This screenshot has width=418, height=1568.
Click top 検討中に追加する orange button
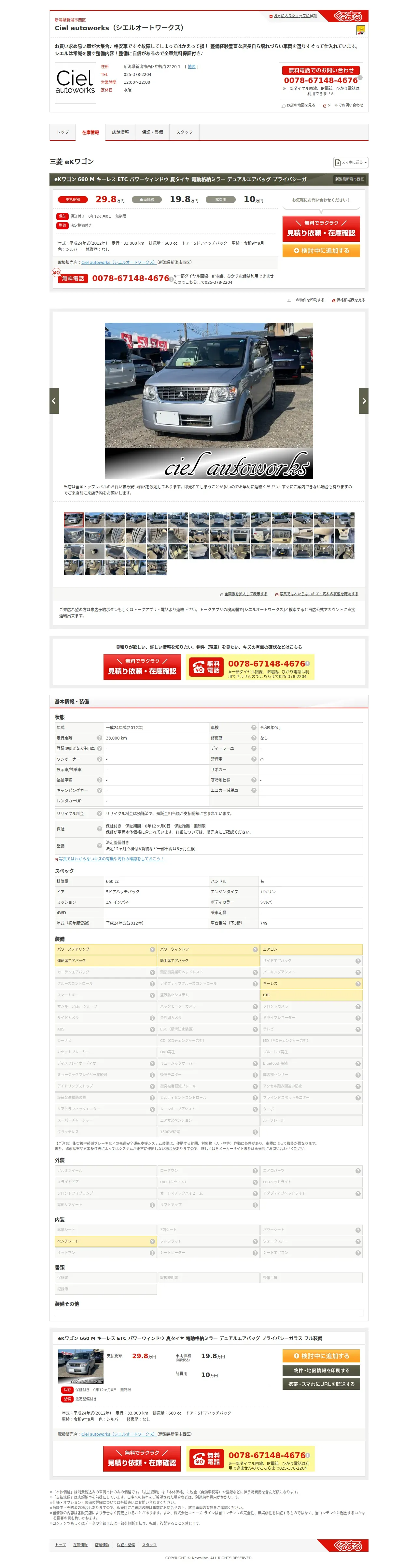coord(321,250)
